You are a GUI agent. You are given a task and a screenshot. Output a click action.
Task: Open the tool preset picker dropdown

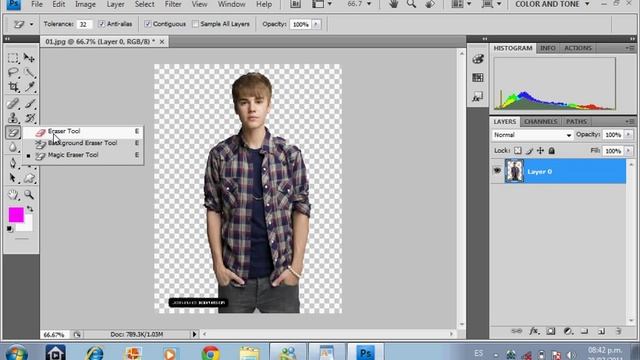coord(31,24)
